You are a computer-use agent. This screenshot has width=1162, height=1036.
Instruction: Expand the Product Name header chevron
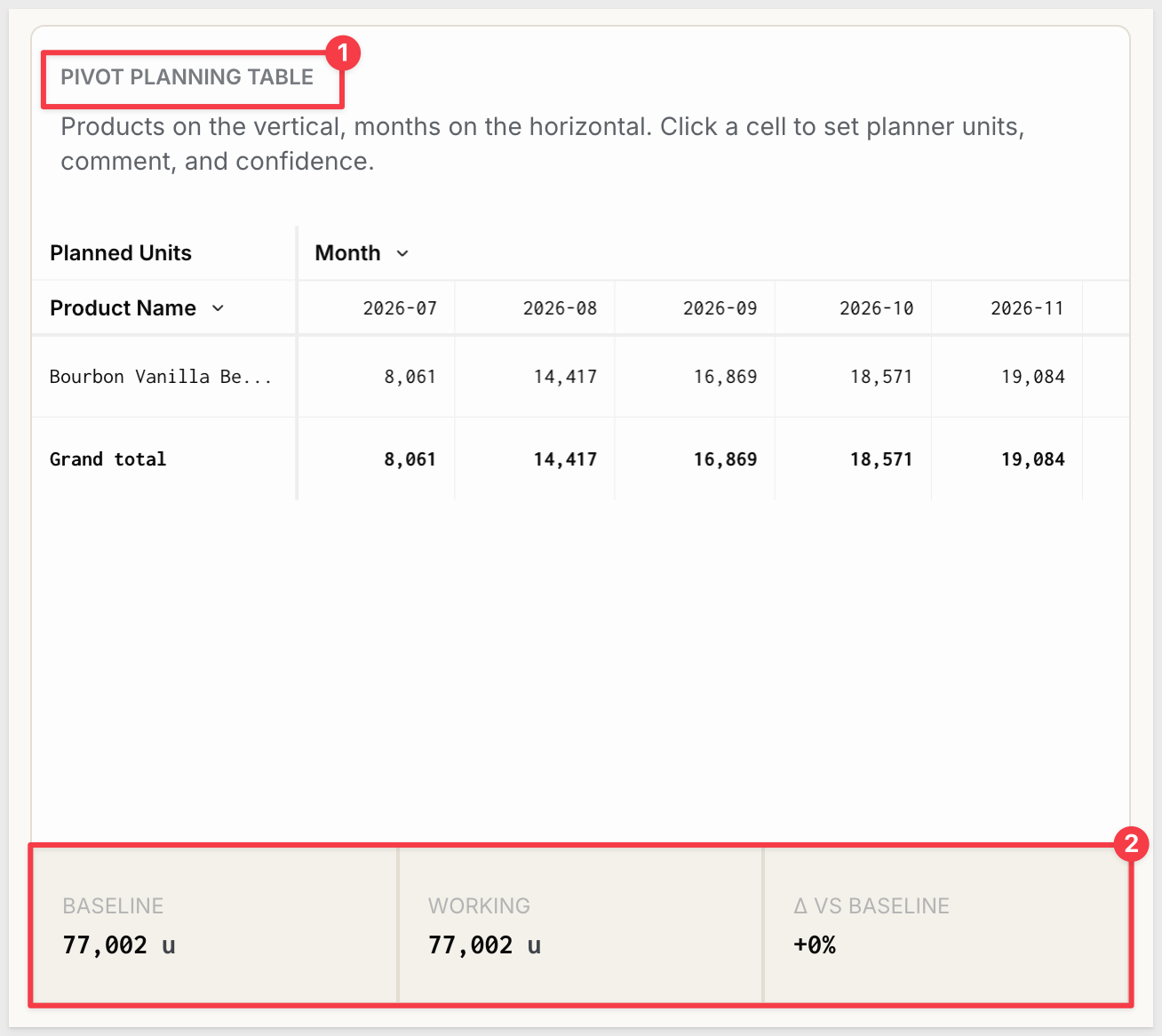point(218,308)
